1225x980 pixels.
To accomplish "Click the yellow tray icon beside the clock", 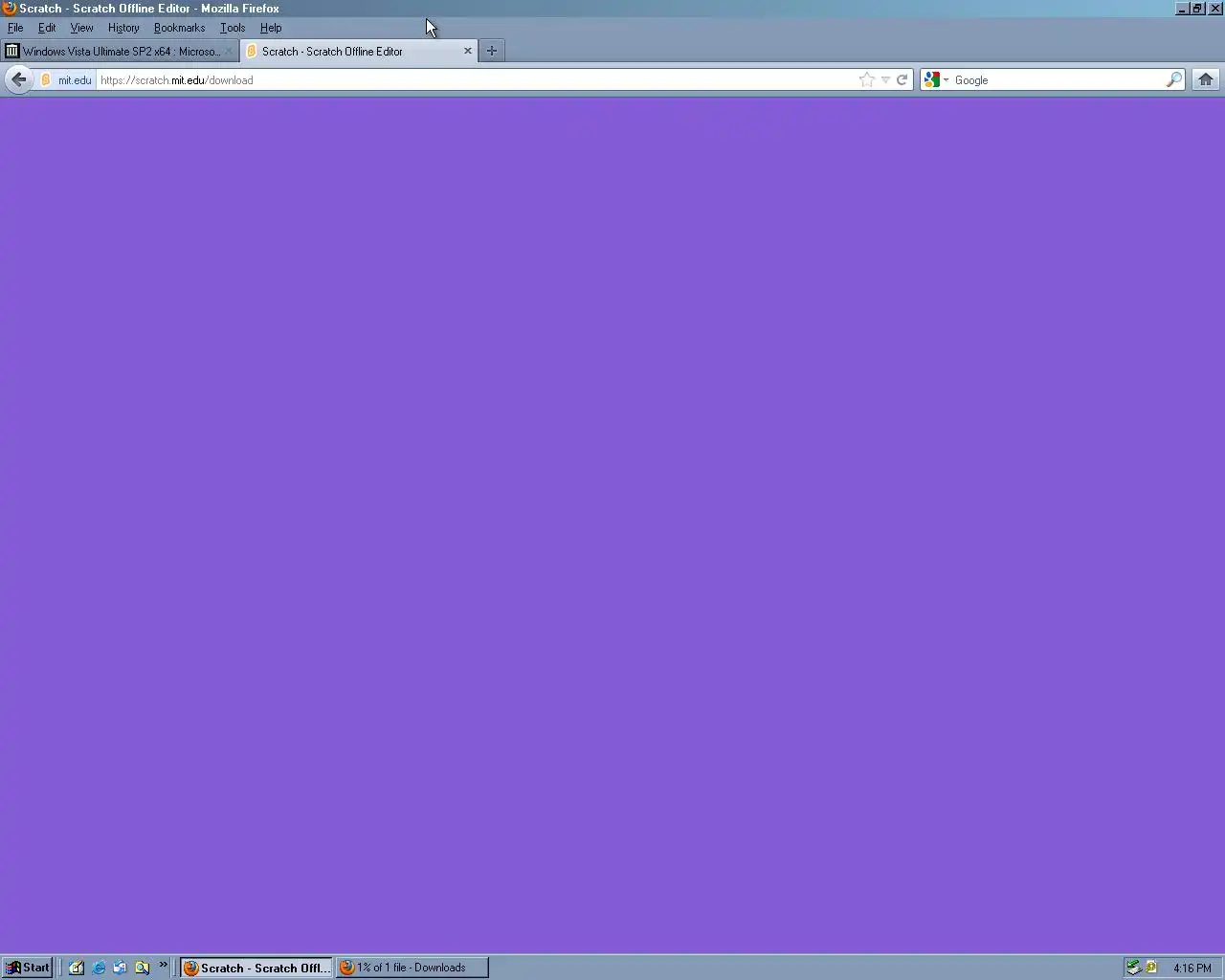I will pos(1151,968).
